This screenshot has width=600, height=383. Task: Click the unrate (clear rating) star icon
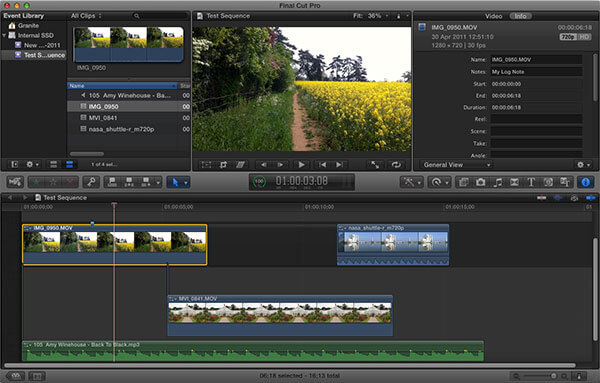tap(53, 182)
